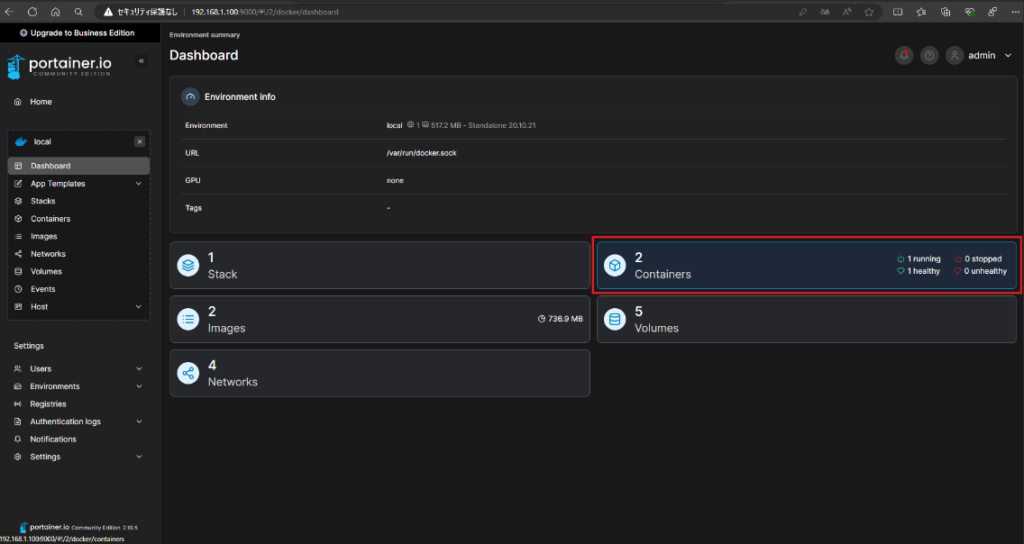Open browser collections toolbar icon
The width and height of the screenshot is (1024, 544).
(x=945, y=12)
